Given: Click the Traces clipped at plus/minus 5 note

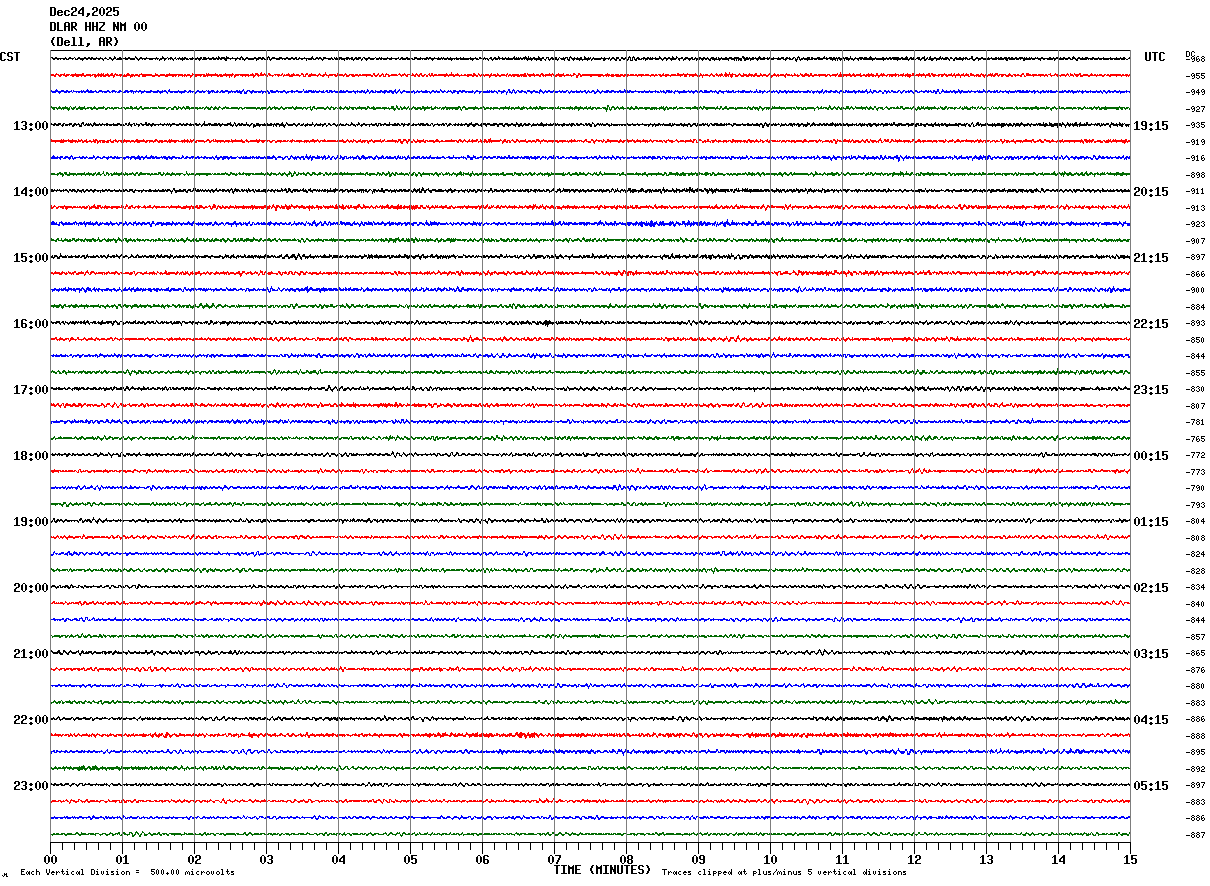Looking at the screenshot, I should (784, 873).
